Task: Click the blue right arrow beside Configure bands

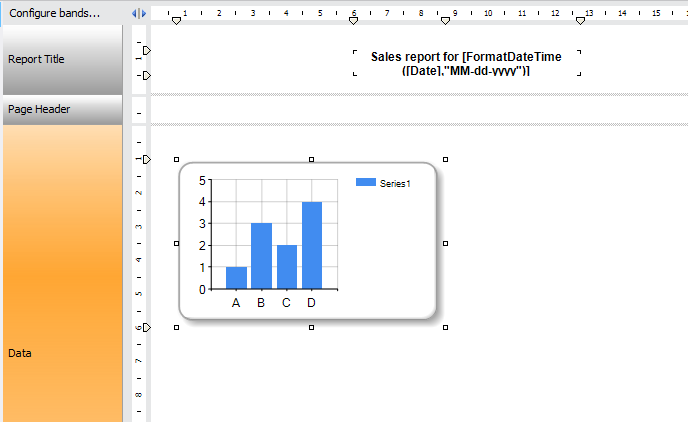Action: 143,14
